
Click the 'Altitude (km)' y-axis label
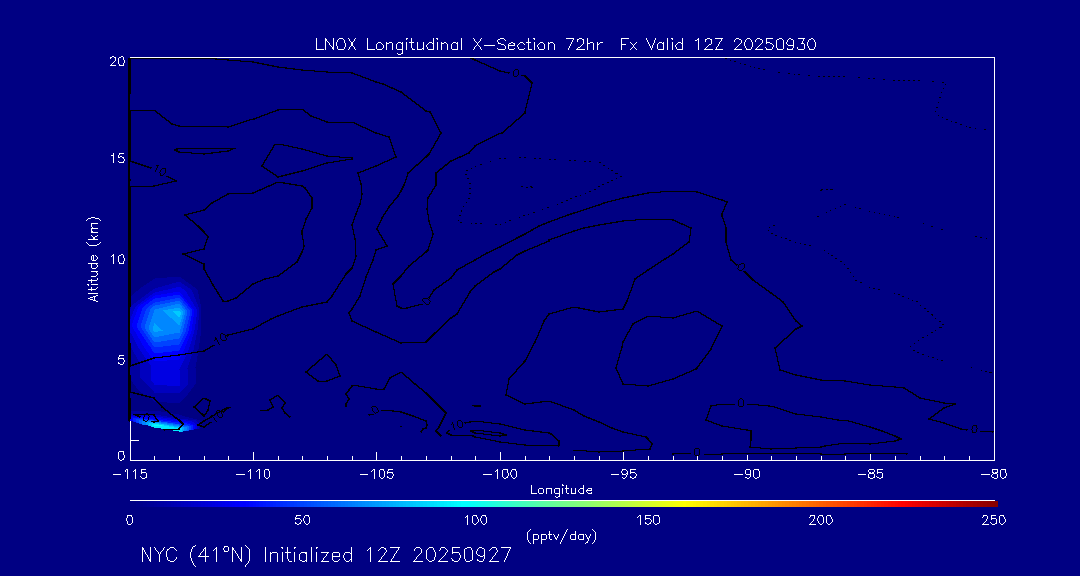tap(94, 259)
